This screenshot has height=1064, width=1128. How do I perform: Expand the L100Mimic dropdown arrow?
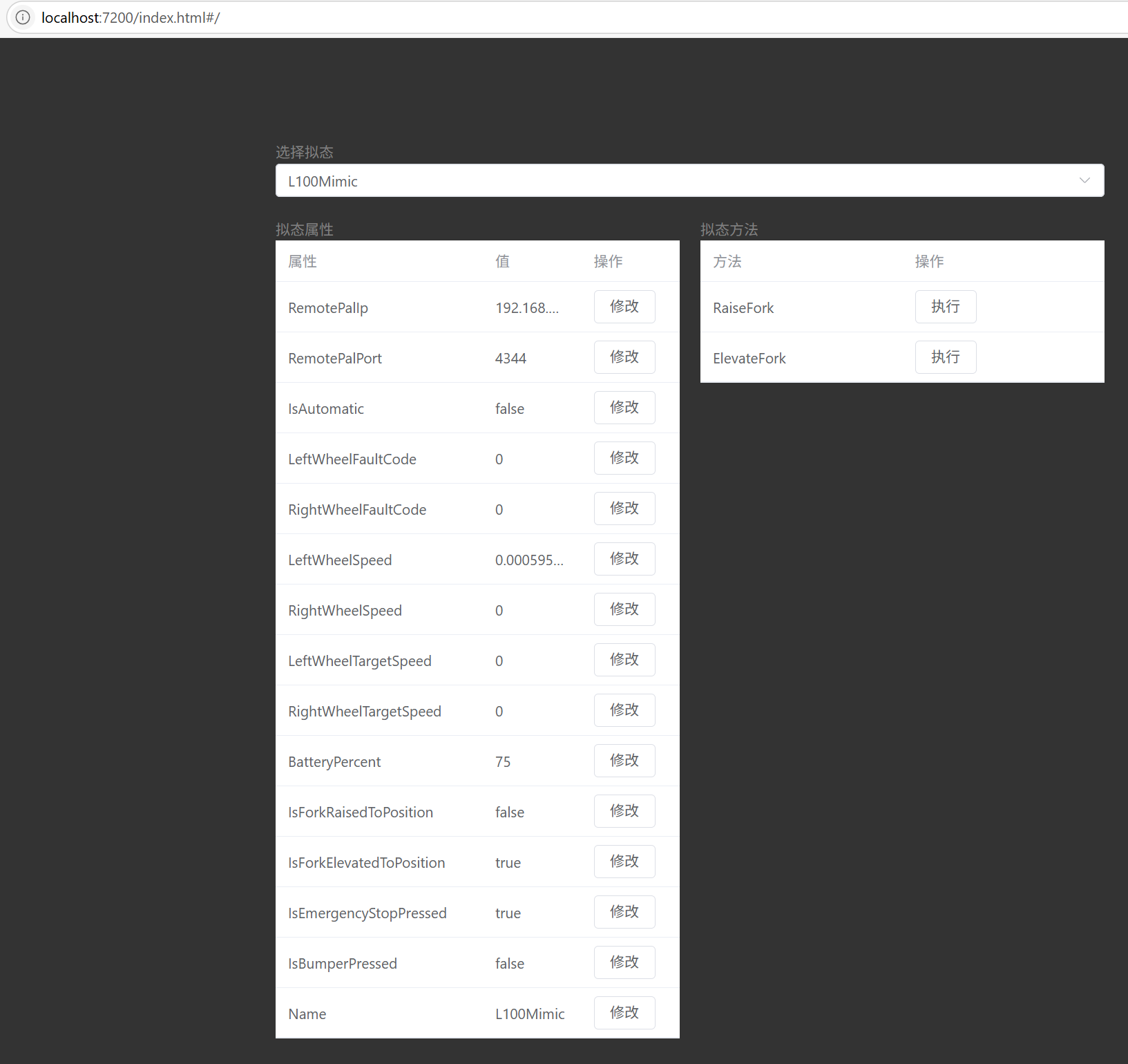1084,180
